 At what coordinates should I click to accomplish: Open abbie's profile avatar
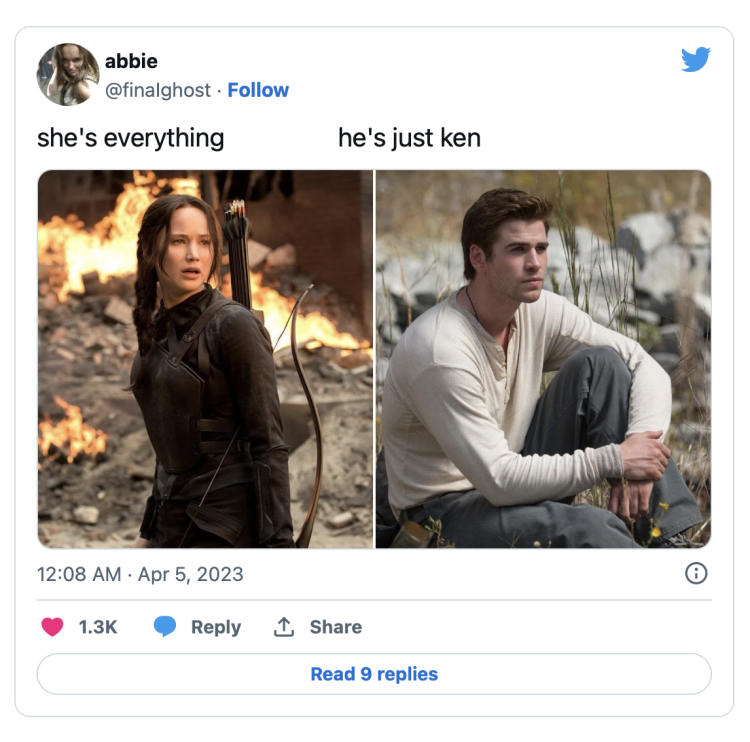(68, 74)
